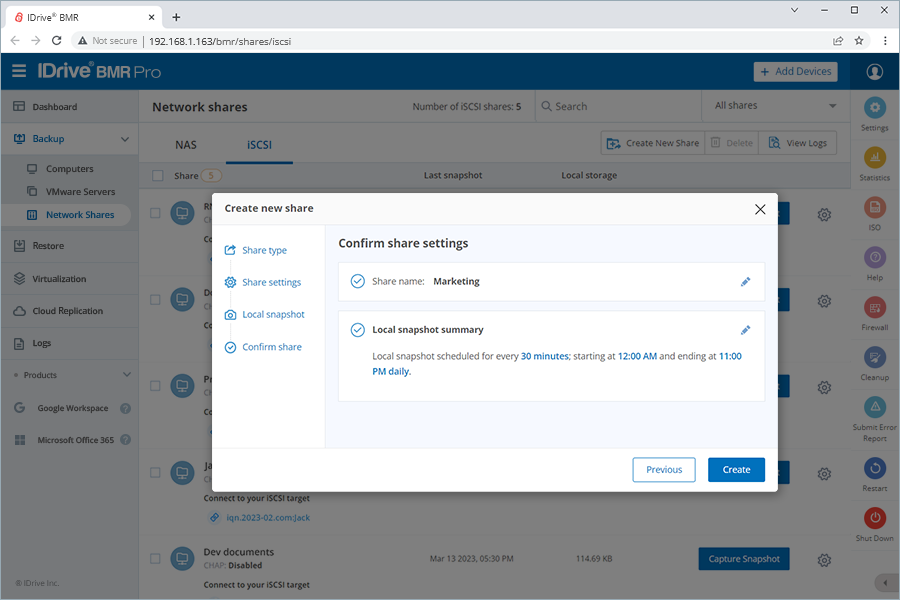Screen dimensions: 900x600
Task: Check the Share column header checkbox
Action: coord(157,174)
